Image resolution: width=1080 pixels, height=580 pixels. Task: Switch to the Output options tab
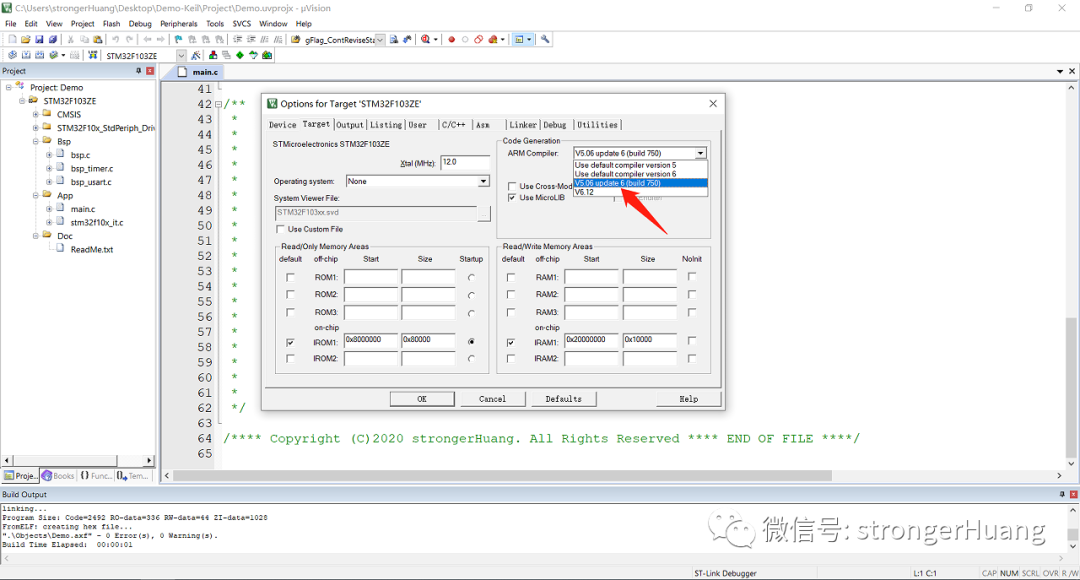[350, 125]
